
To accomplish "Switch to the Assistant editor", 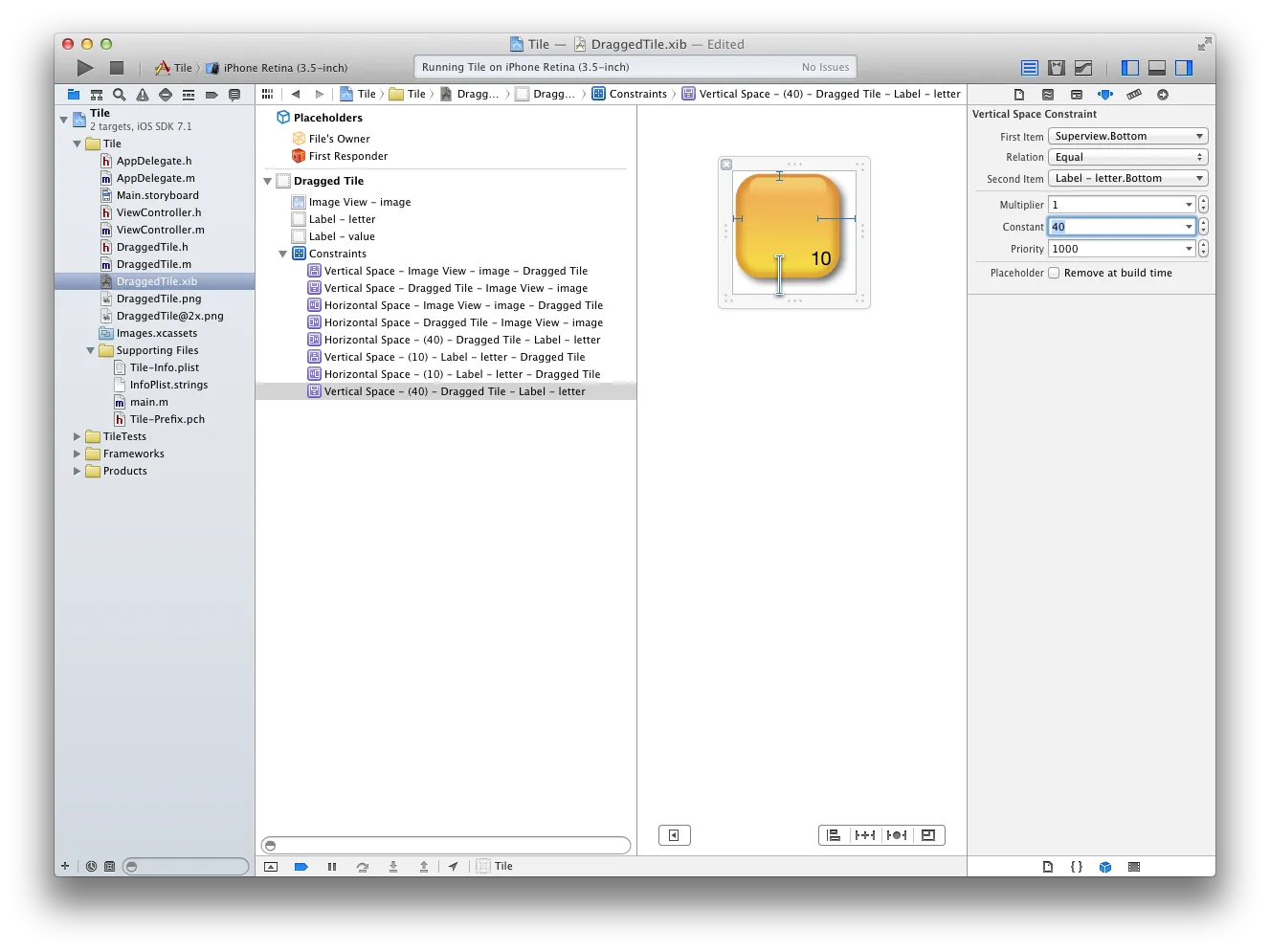I will pyautogui.click(x=1057, y=68).
